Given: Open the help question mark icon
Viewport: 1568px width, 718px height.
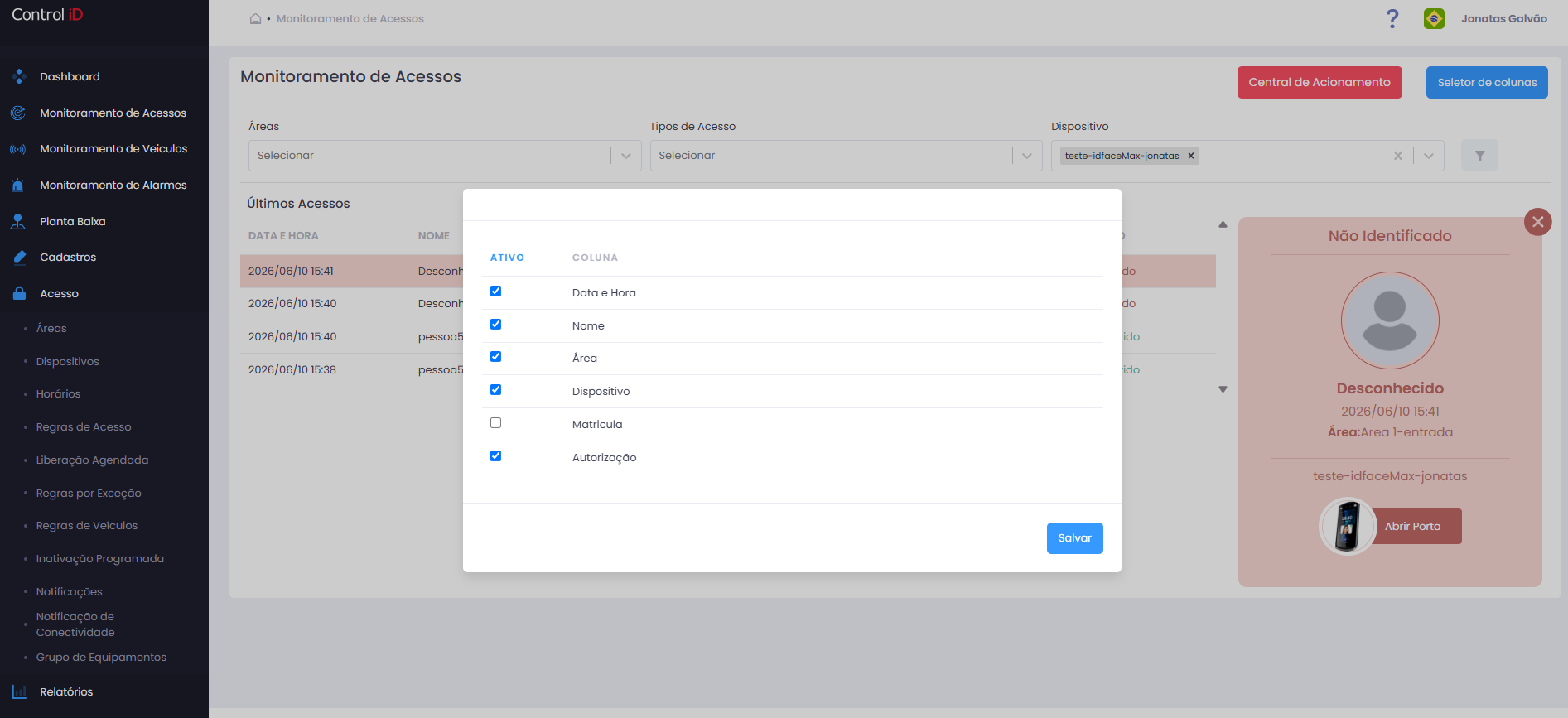Looking at the screenshot, I should 1392,18.
